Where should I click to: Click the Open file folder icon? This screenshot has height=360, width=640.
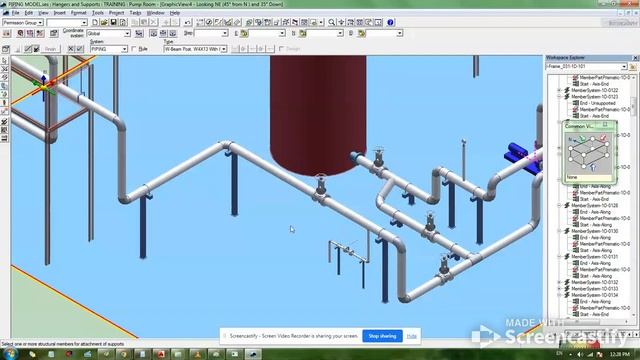click(x=104, y=22)
